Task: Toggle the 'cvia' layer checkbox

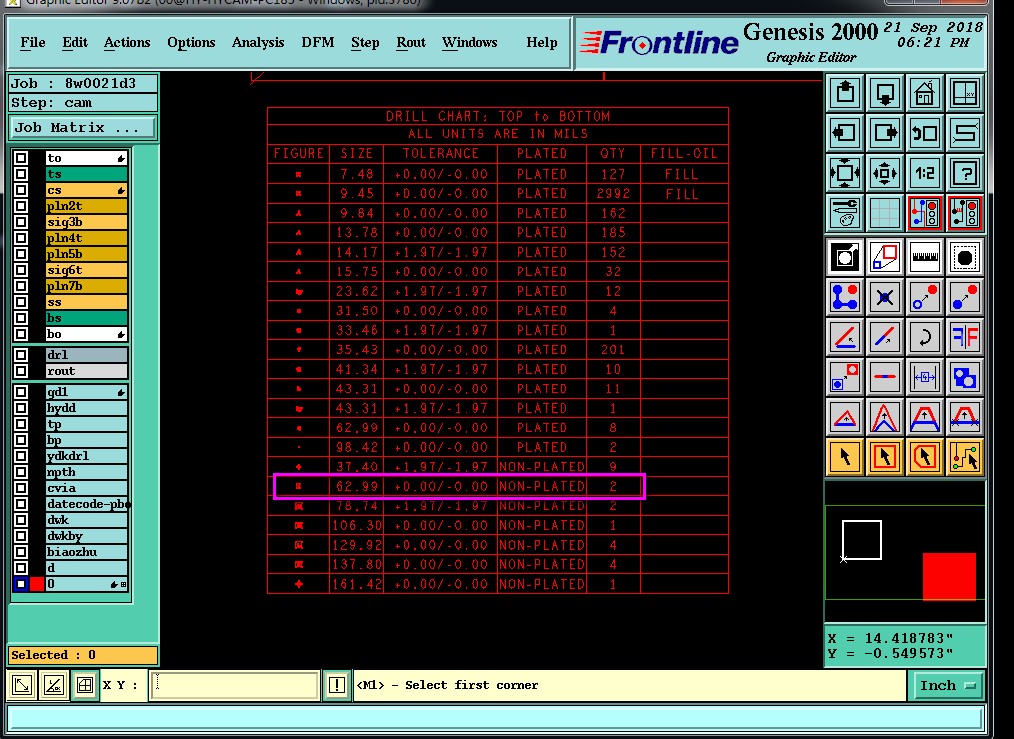Action: tap(21, 488)
